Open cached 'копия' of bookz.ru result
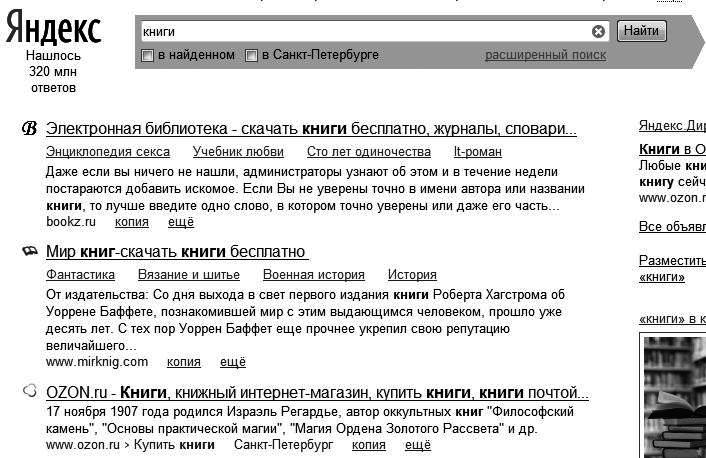 pos(131,222)
